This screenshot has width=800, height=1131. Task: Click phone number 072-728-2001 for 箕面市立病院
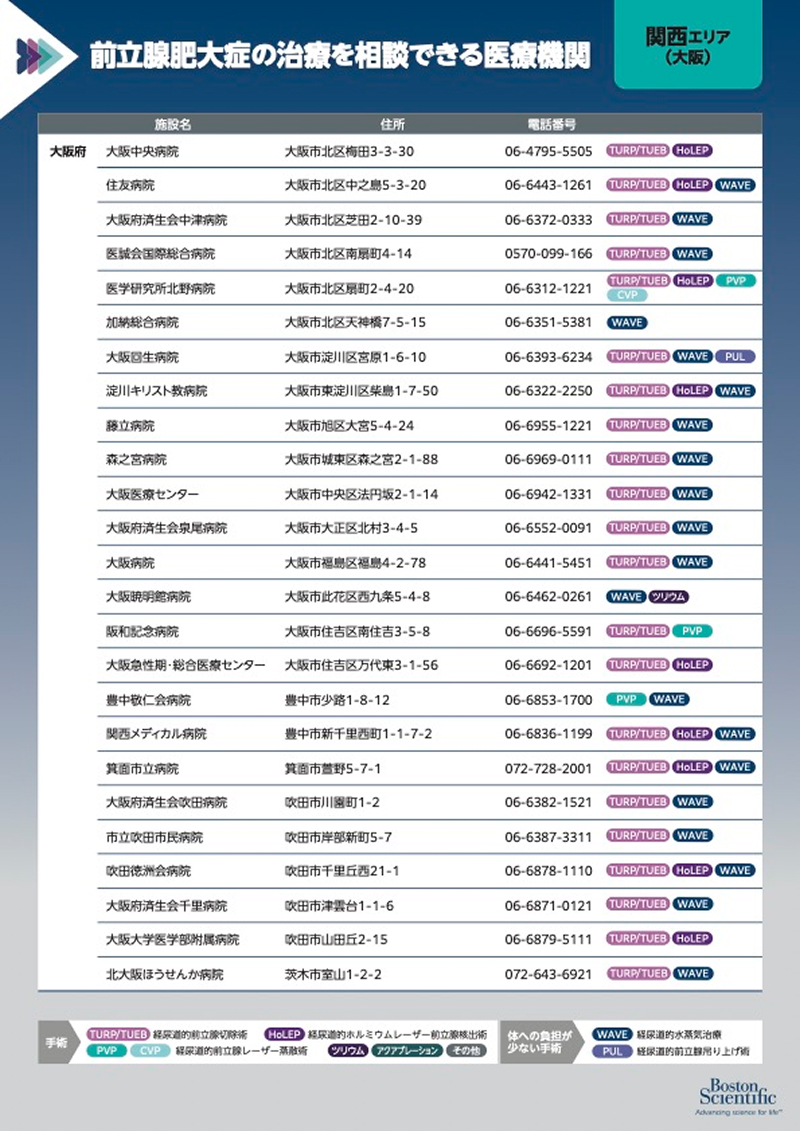pyautogui.click(x=549, y=768)
